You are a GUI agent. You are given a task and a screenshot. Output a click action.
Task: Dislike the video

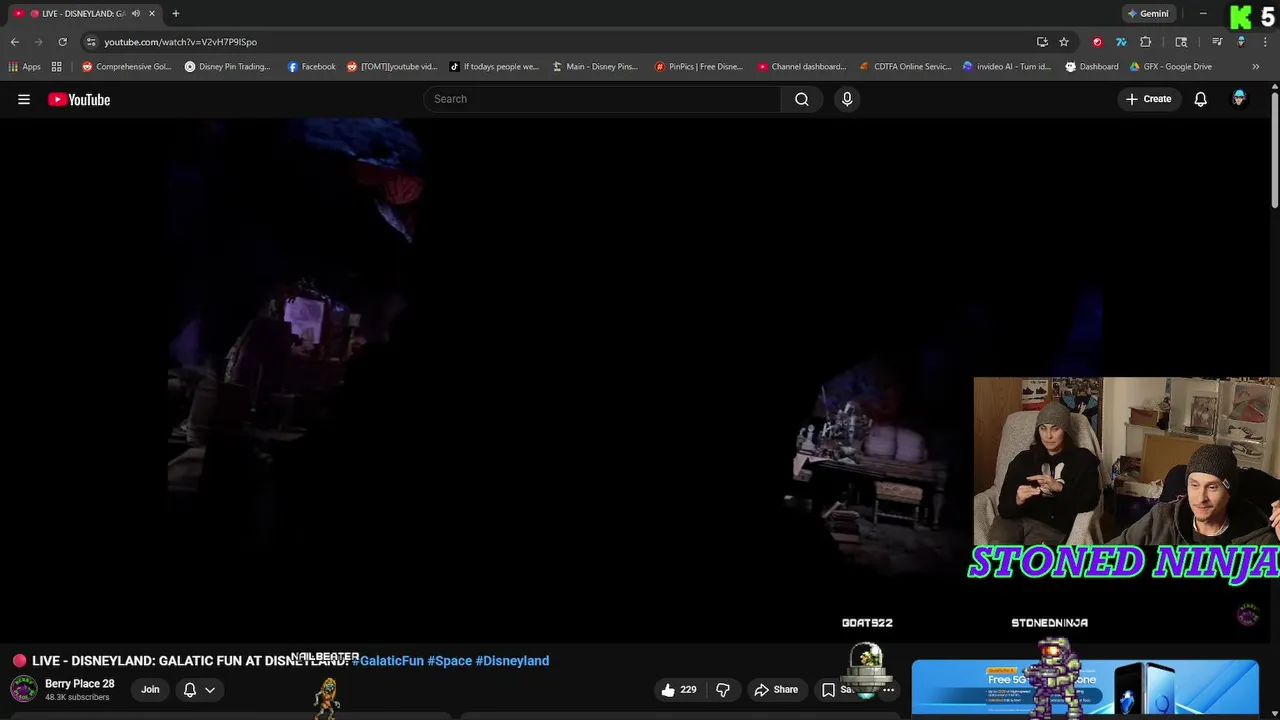click(x=723, y=689)
